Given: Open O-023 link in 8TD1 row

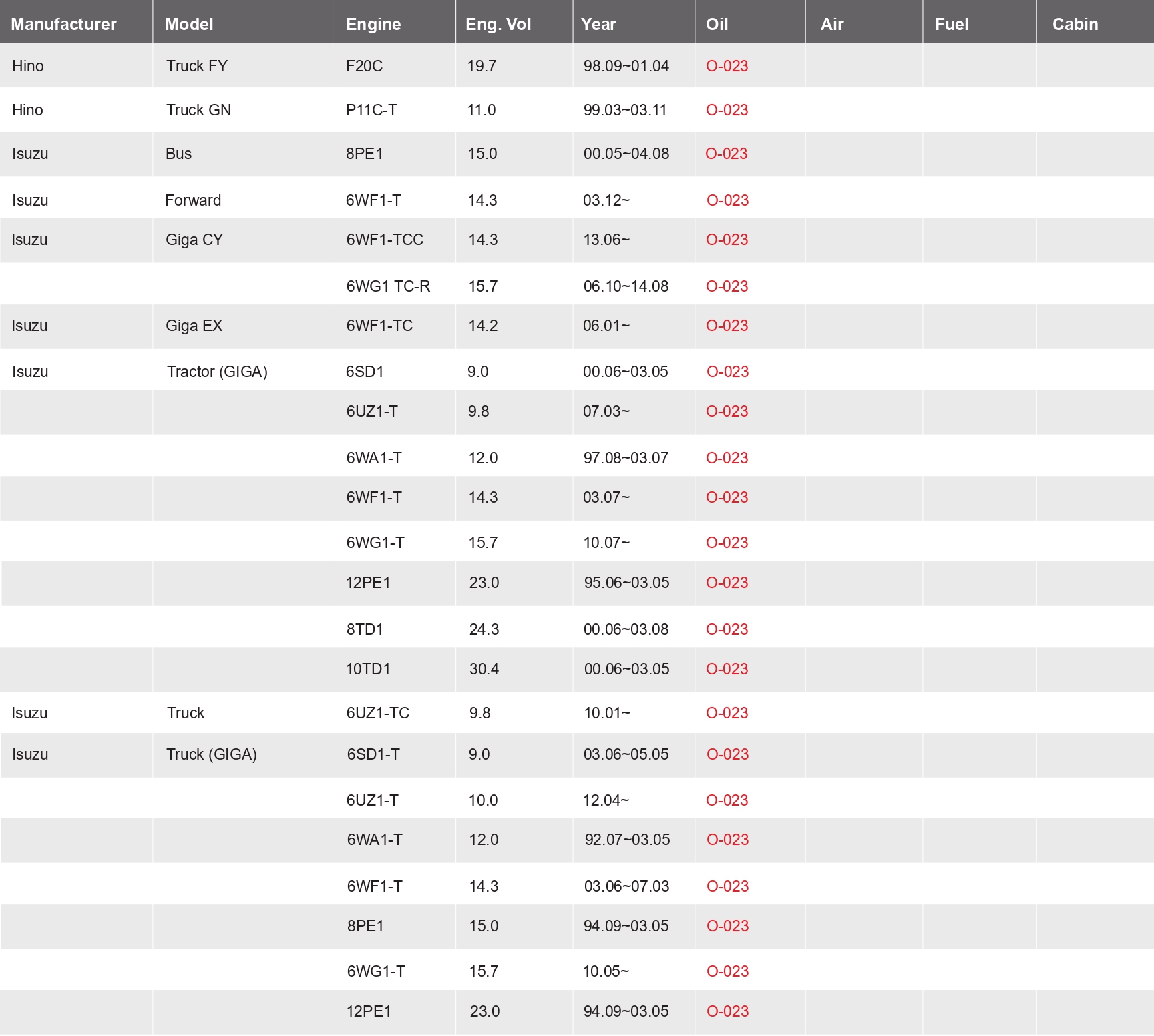Looking at the screenshot, I should tap(727, 629).
